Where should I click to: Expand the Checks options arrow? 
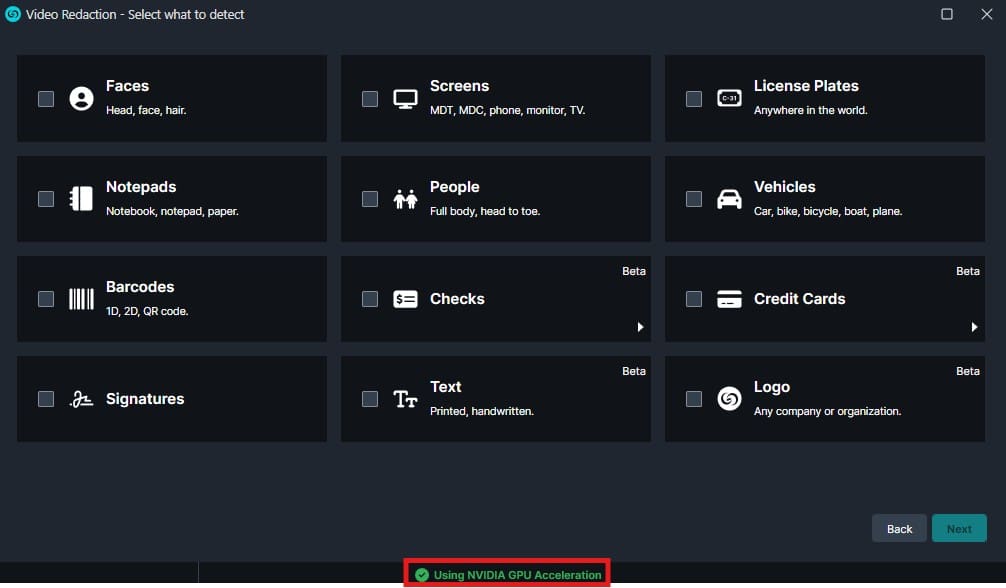(640, 327)
